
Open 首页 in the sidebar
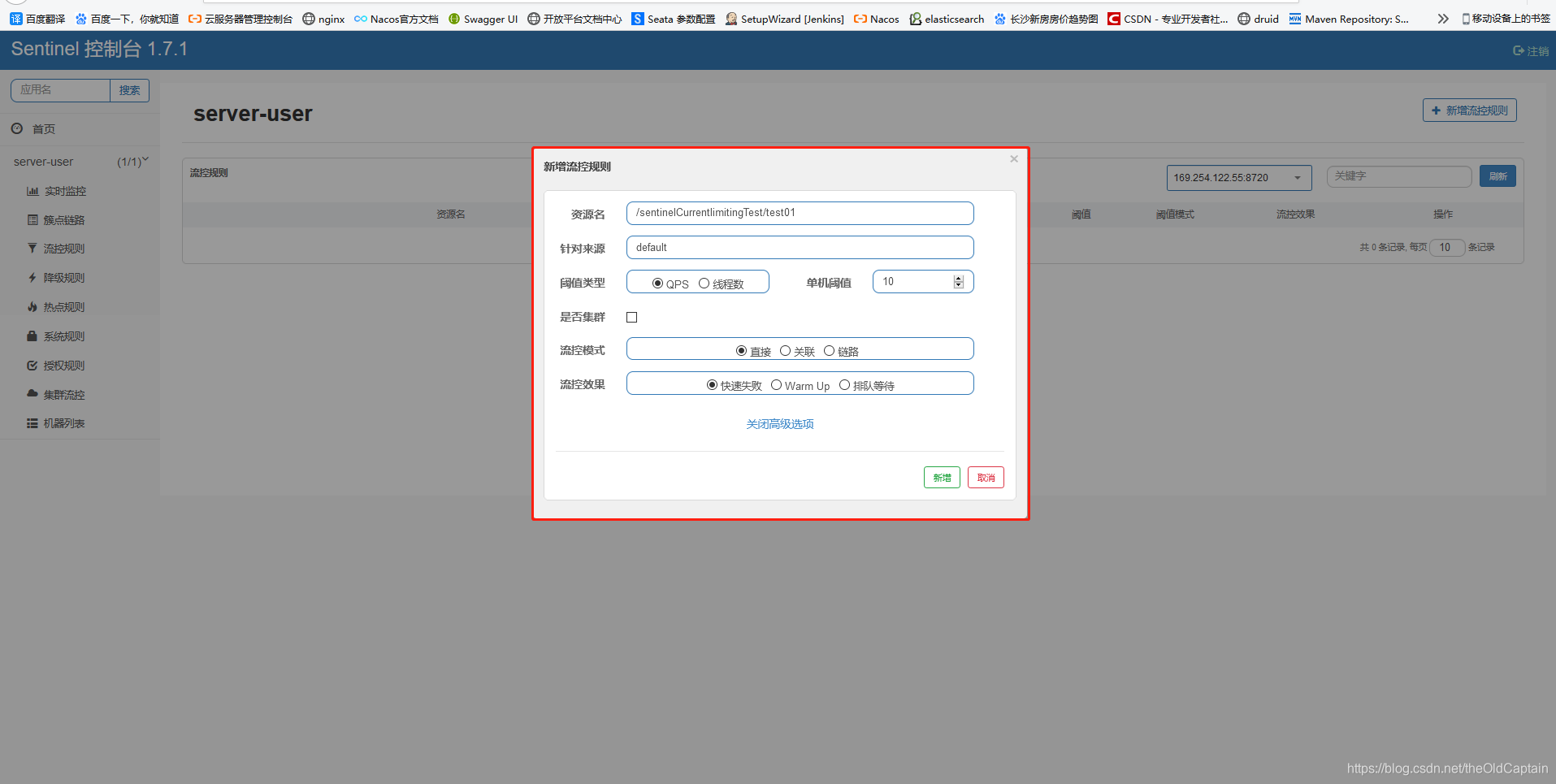[44, 129]
